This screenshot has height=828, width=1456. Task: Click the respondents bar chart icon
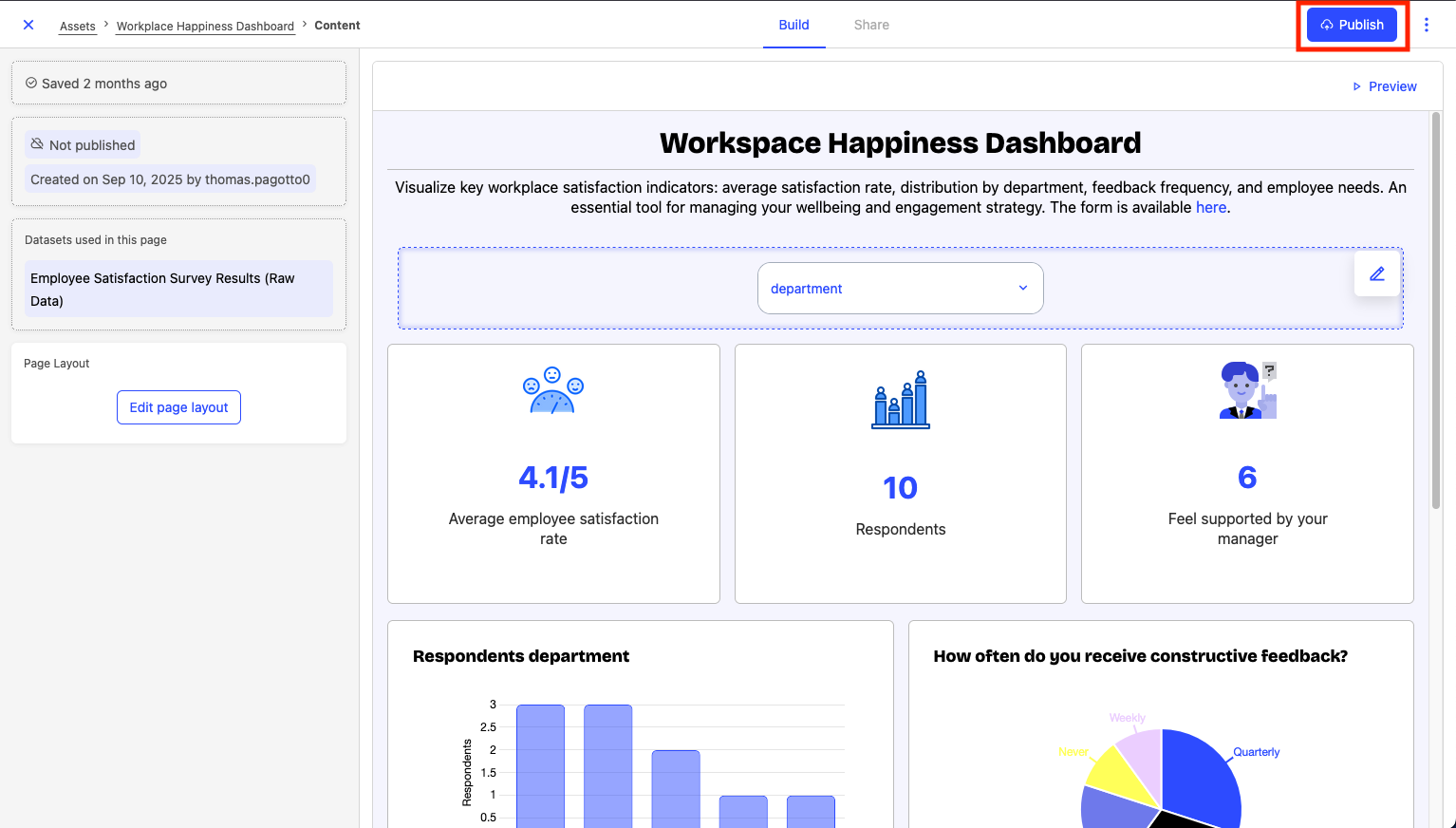pos(901,400)
